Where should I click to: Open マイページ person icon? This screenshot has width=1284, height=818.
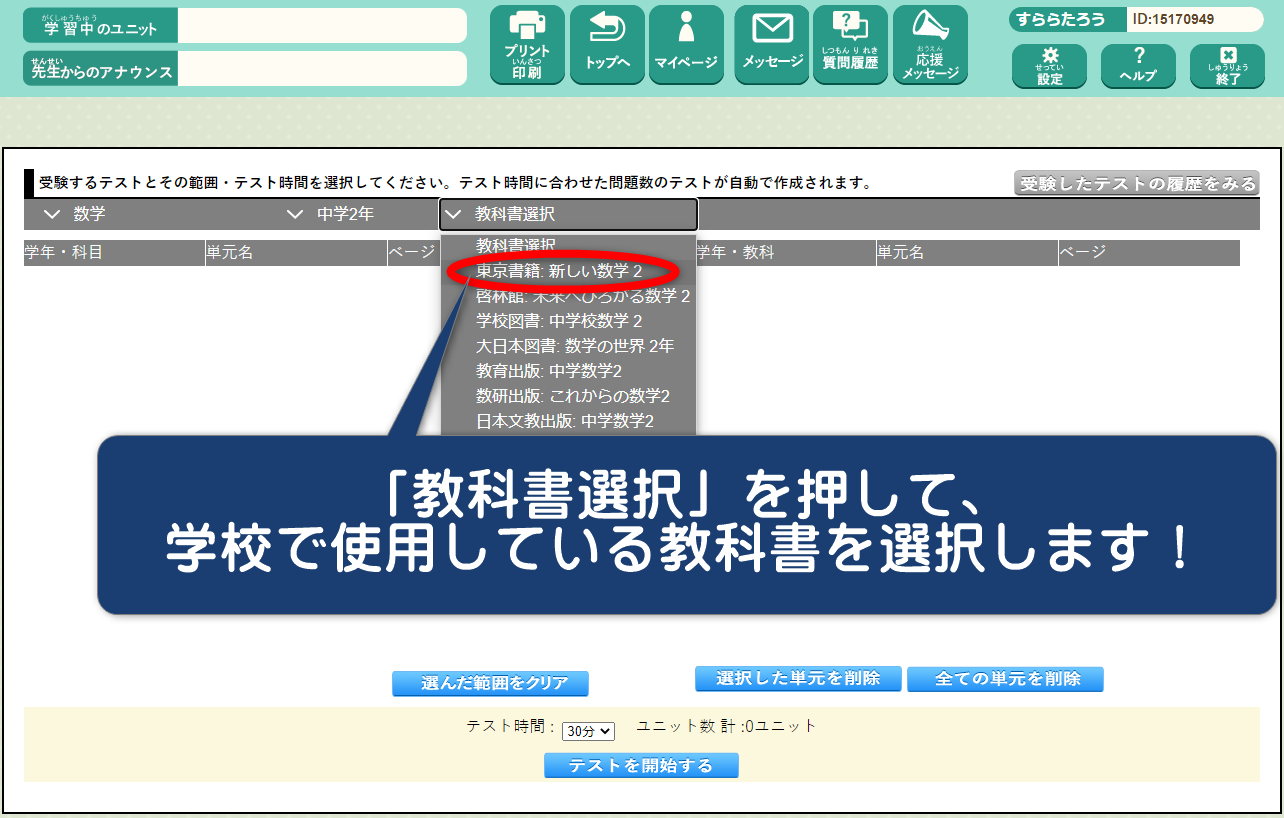[686, 45]
